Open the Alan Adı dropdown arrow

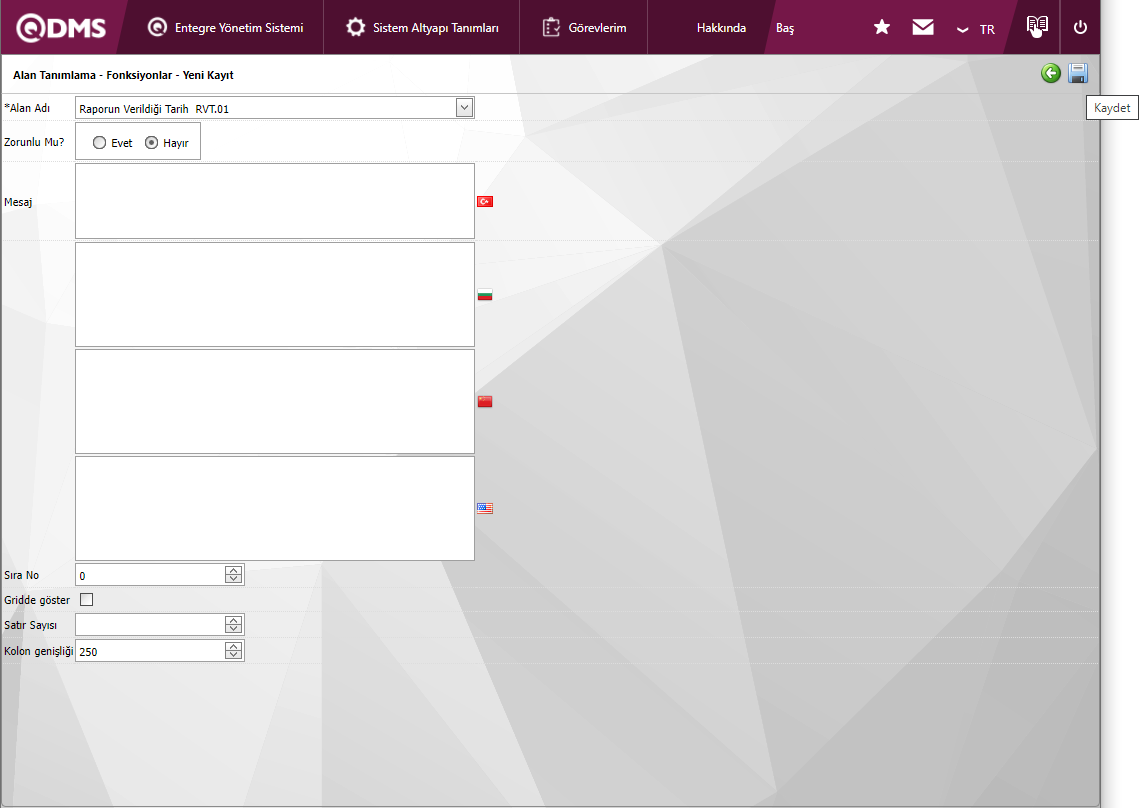(x=464, y=108)
